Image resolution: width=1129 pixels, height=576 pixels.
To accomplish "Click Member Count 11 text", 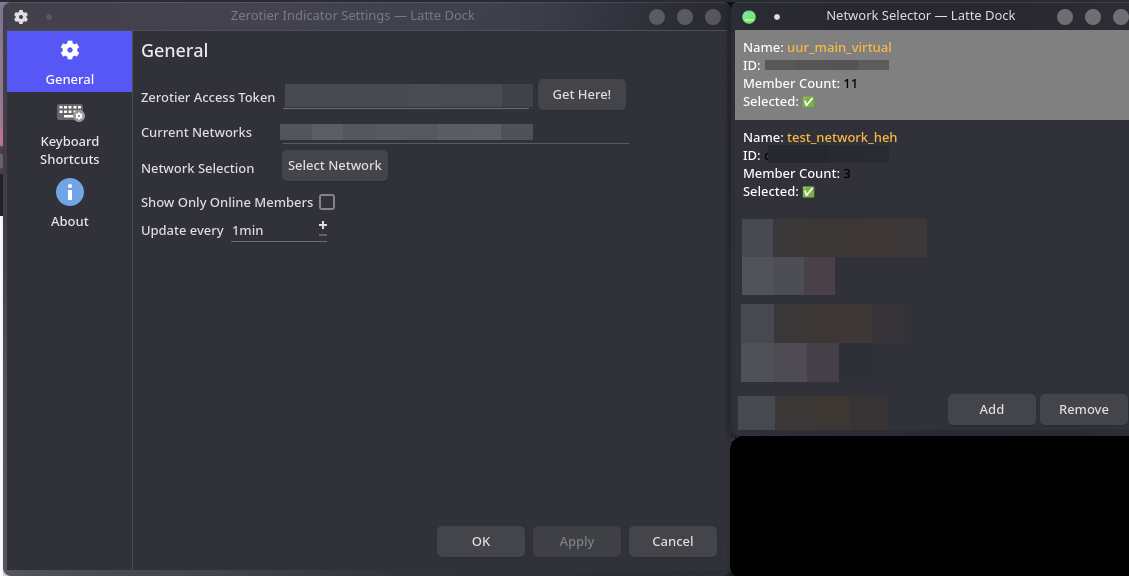I will pos(800,84).
